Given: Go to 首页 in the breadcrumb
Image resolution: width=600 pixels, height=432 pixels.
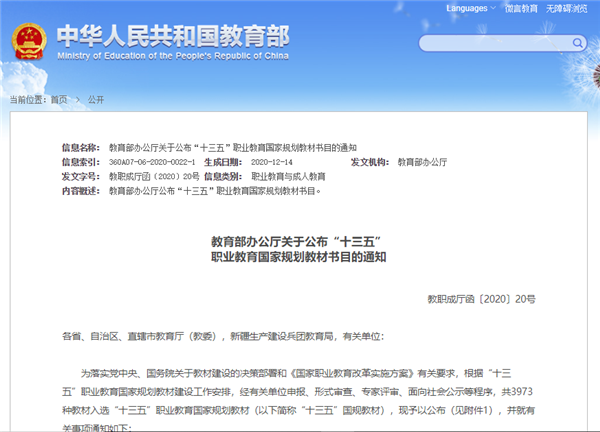Looking at the screenshot, I should pyautogui.click(x=59, y=100).
